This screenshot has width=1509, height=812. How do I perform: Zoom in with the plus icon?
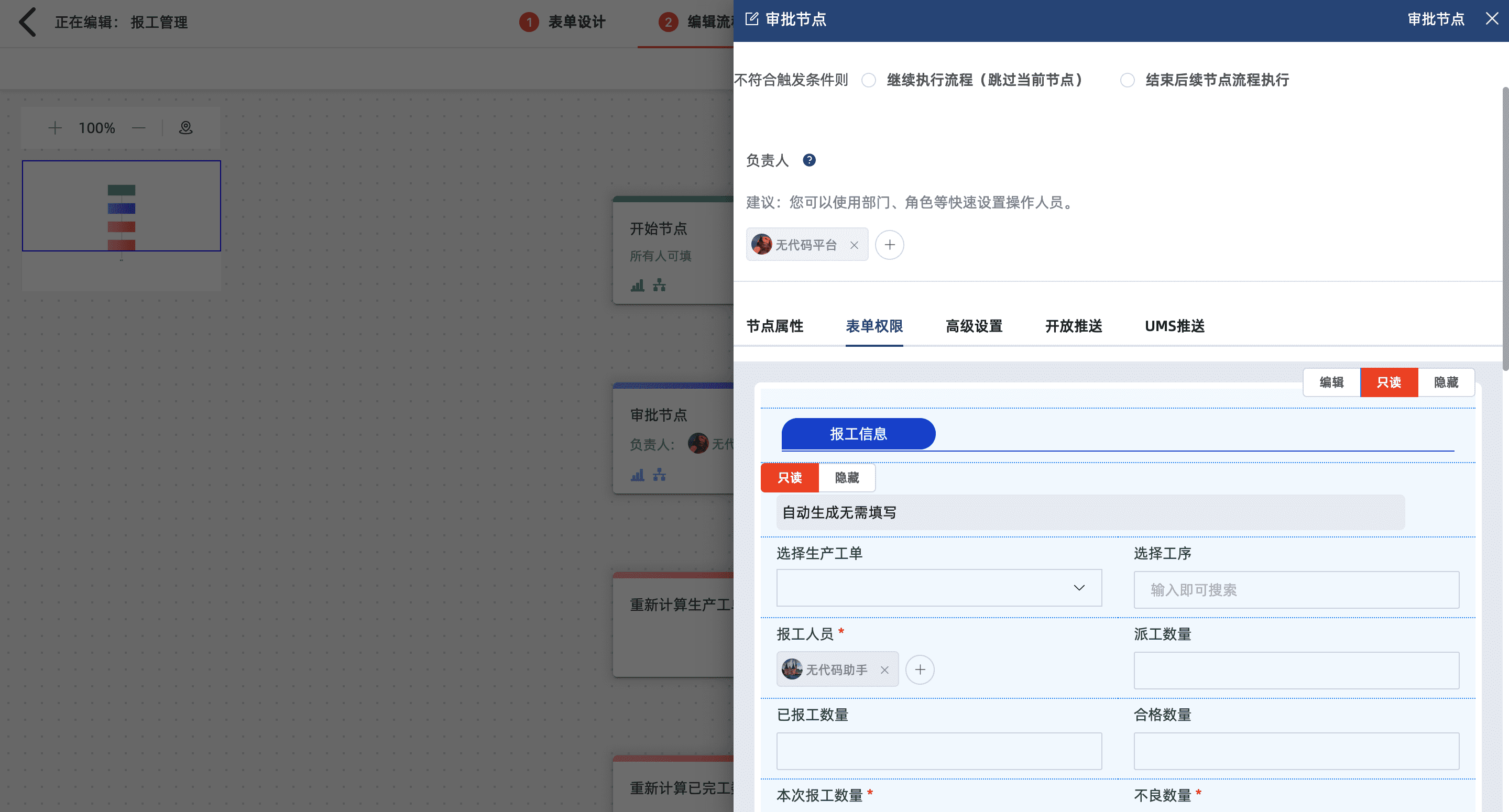[x=54, y=128]
